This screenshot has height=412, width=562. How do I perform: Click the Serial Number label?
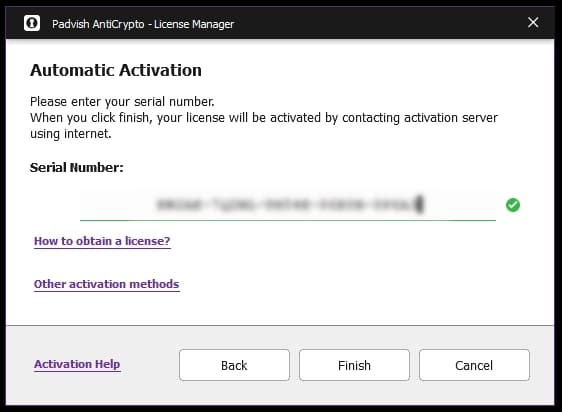click(x=77, y=167)
